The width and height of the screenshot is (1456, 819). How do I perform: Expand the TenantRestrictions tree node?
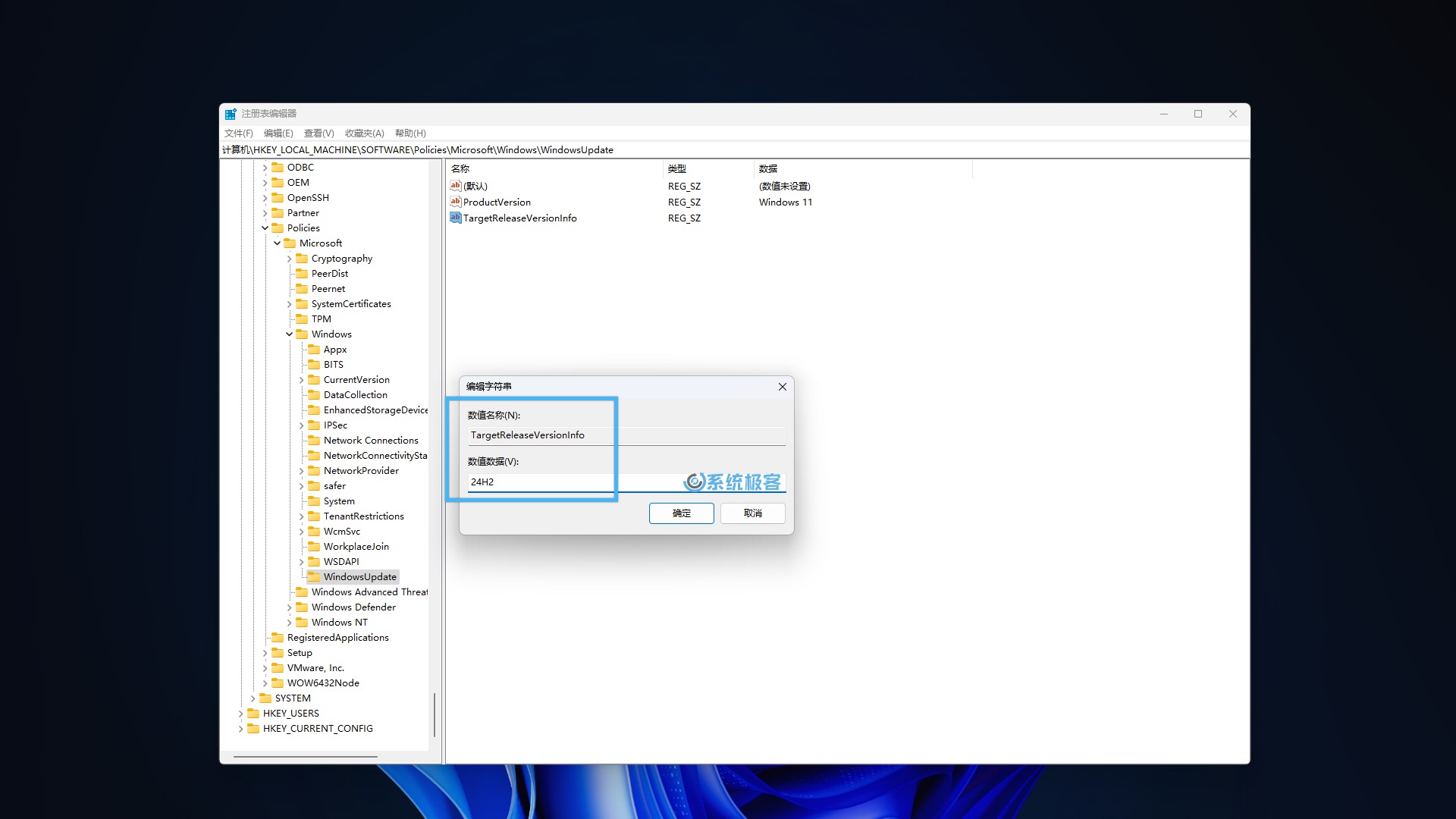click(301, 516)
